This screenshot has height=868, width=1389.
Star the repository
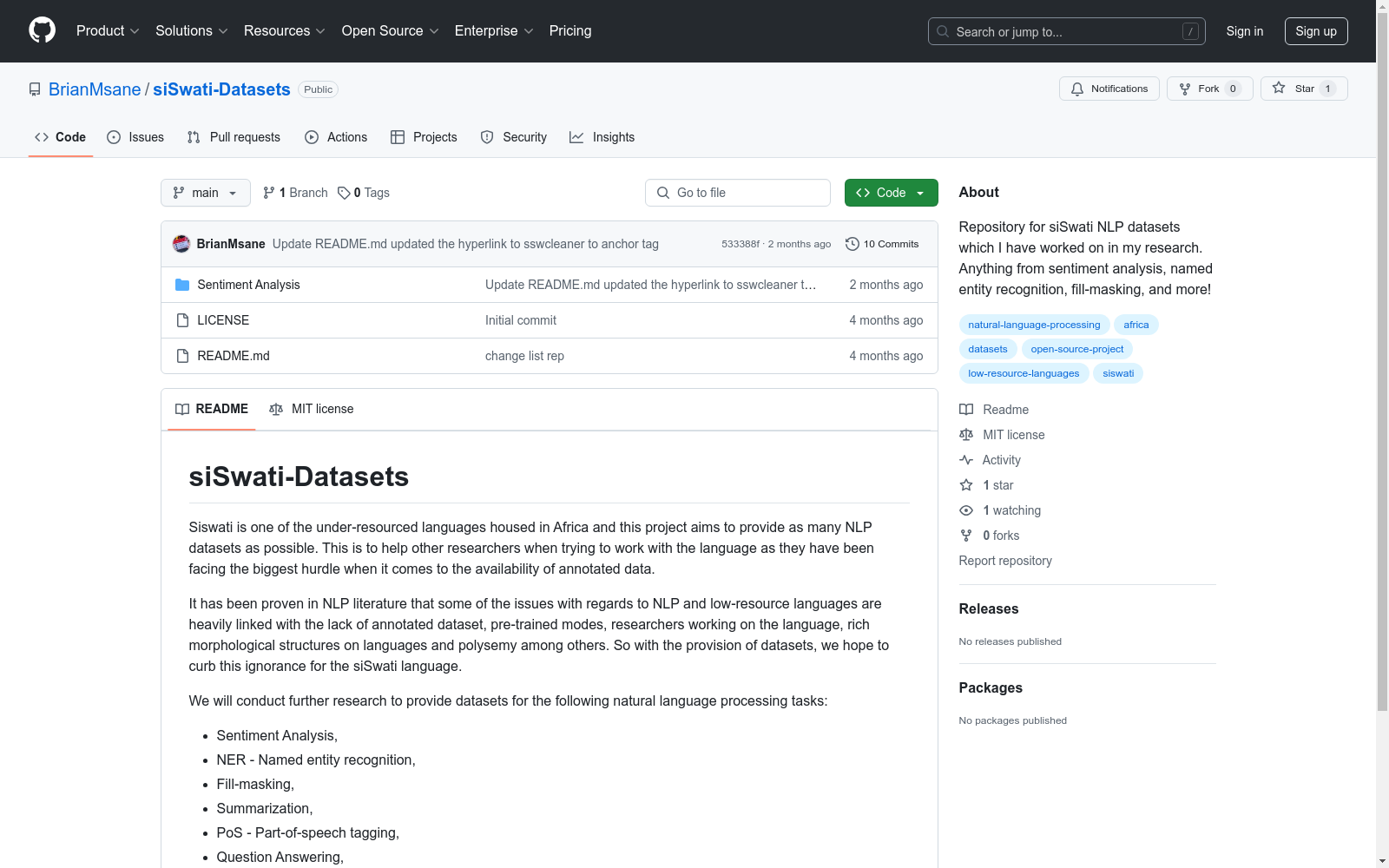1304,89
